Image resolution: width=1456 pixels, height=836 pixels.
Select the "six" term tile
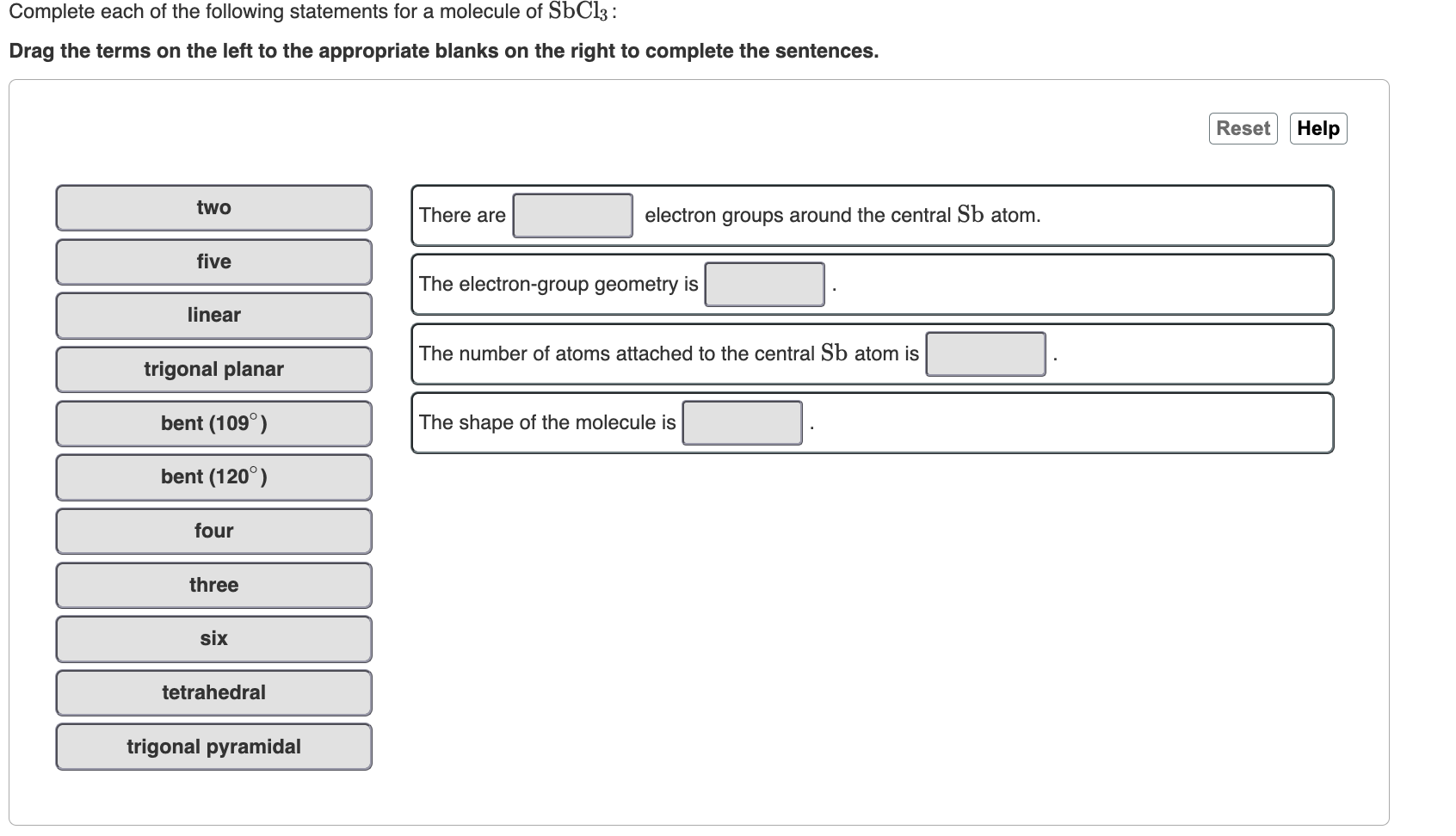pyautogui.click(x=213, y=638)
